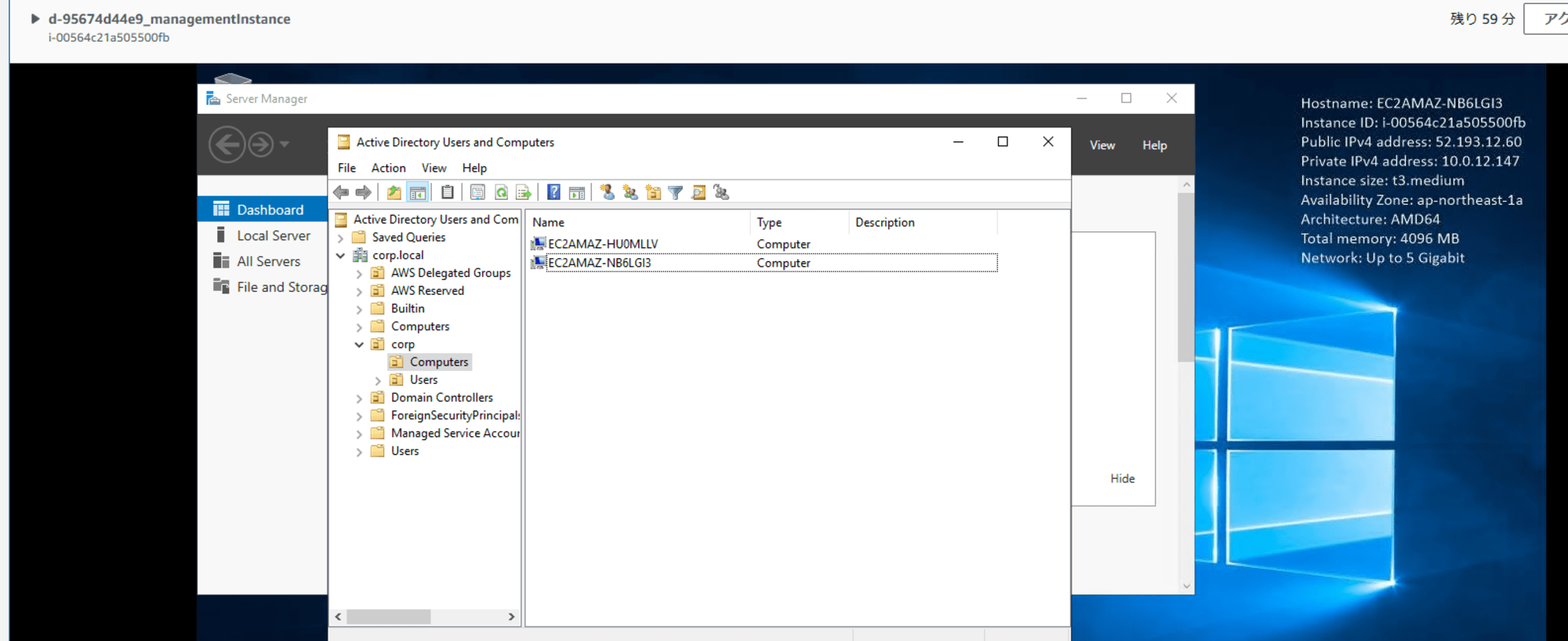Click the Hide link in Server Manager

[1122, 479]
